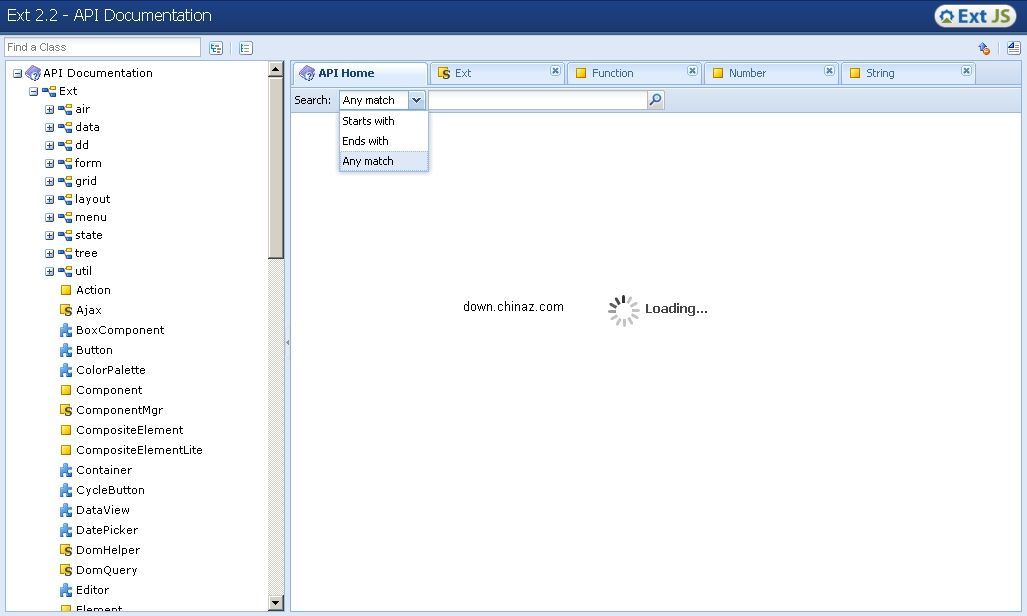Close the Function tab
Viewport: 1027px width, 616px height.
(692, 71)
